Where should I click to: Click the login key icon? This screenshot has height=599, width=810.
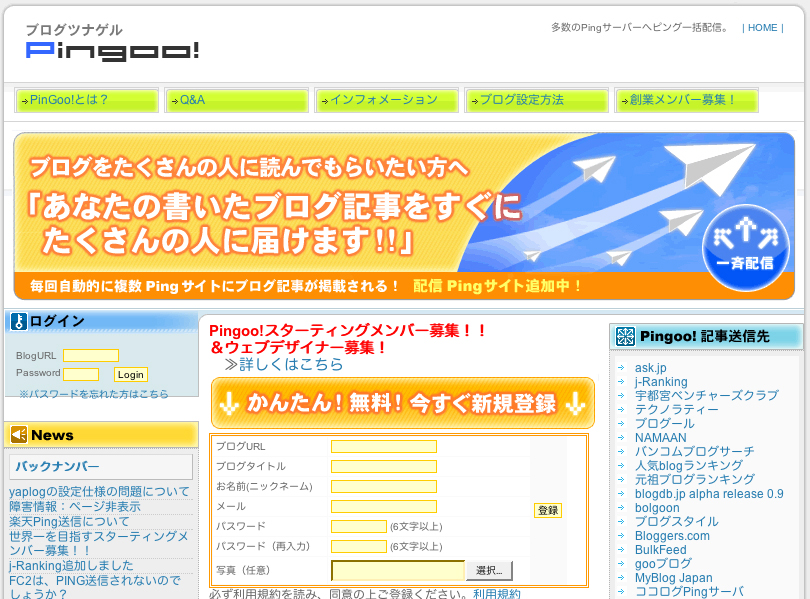(x=19, y=321)
